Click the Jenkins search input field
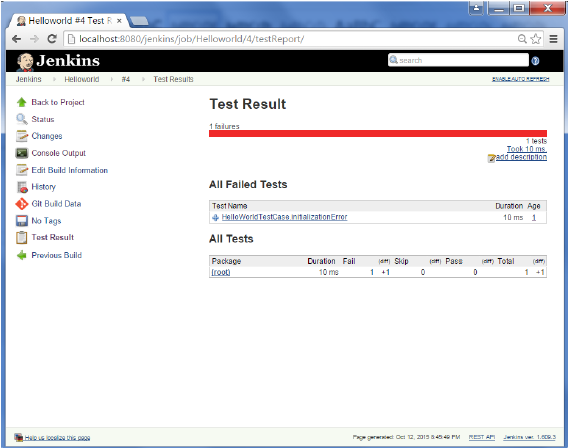This screenshot has width=569, height=448. [x=458, y=60]
